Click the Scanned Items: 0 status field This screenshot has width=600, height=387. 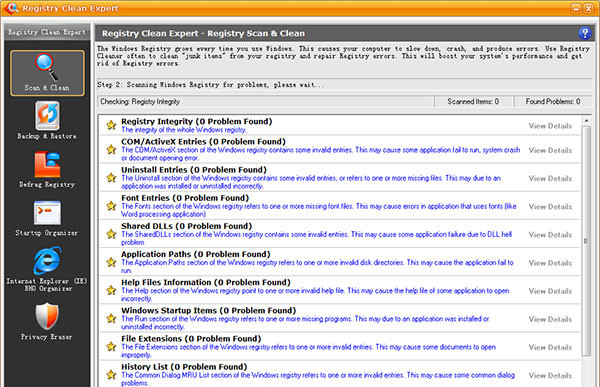pyautogui.click(x=473, y=101)
